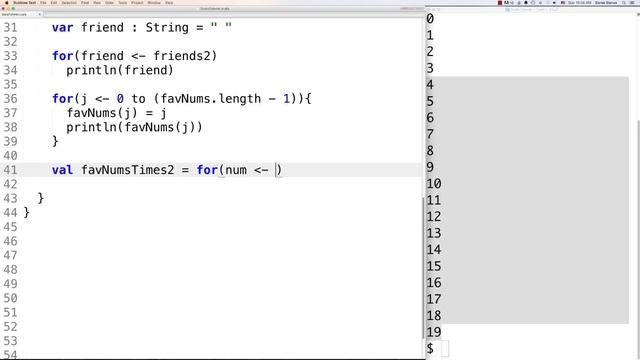Close the open file tab
The width and height of the screenshot is (640, 360).
click(40, 14)
